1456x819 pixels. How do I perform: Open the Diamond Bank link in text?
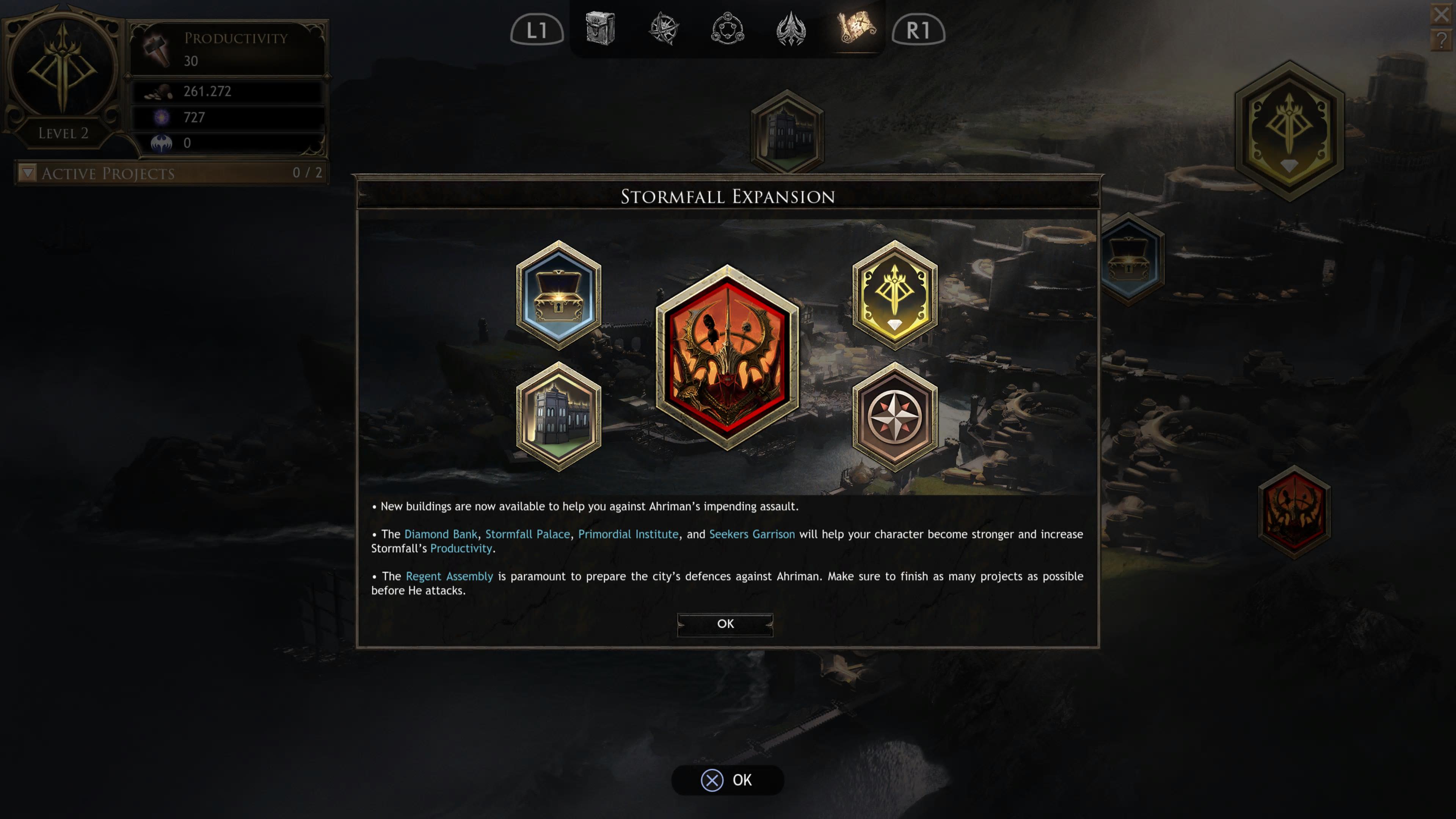(x=440, y=534)
